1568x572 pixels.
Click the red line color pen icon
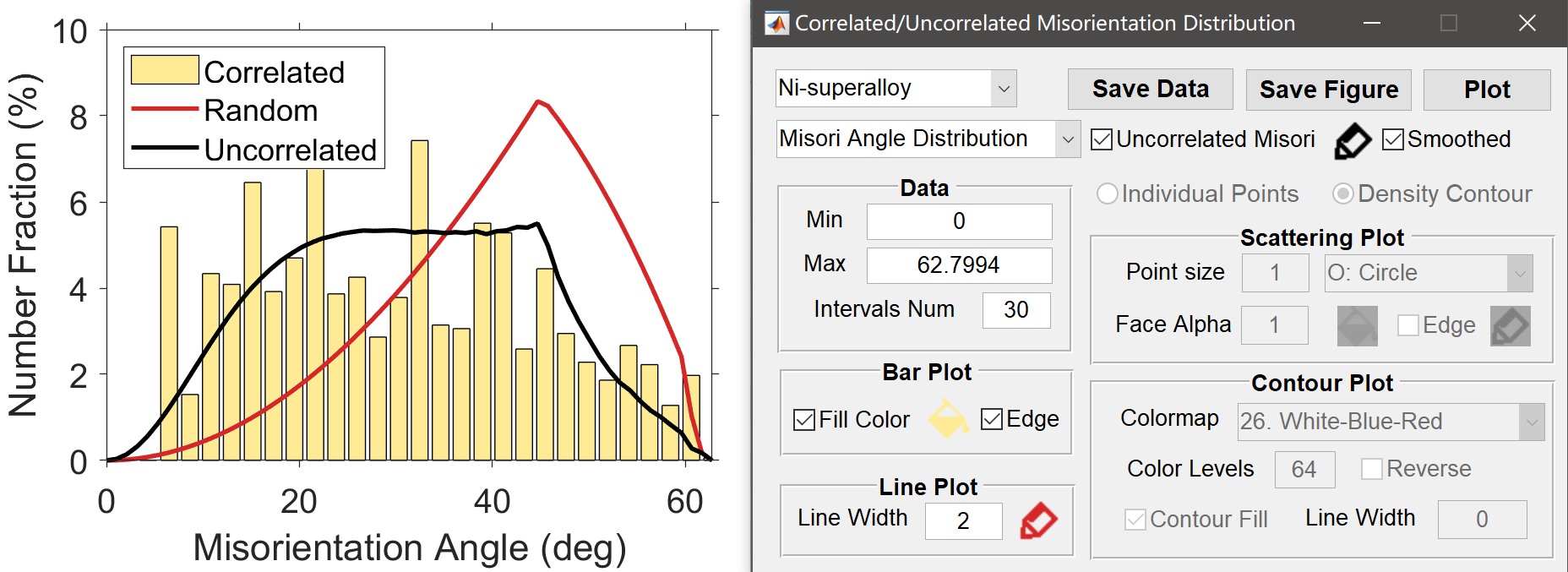coord(1038,520)
